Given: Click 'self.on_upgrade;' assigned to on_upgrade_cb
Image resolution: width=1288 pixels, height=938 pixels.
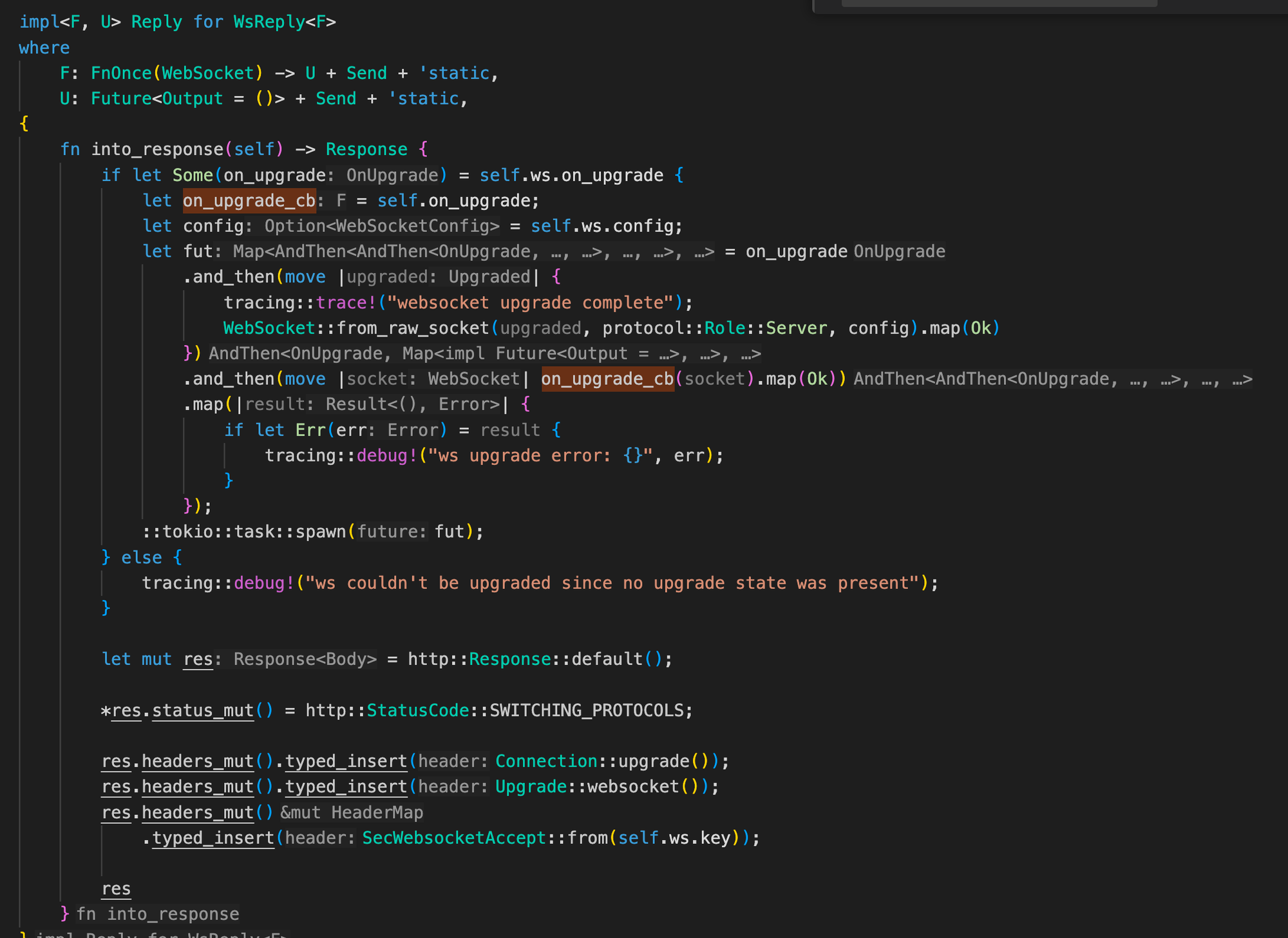Looking at the screenshot, I should point(458,201).
